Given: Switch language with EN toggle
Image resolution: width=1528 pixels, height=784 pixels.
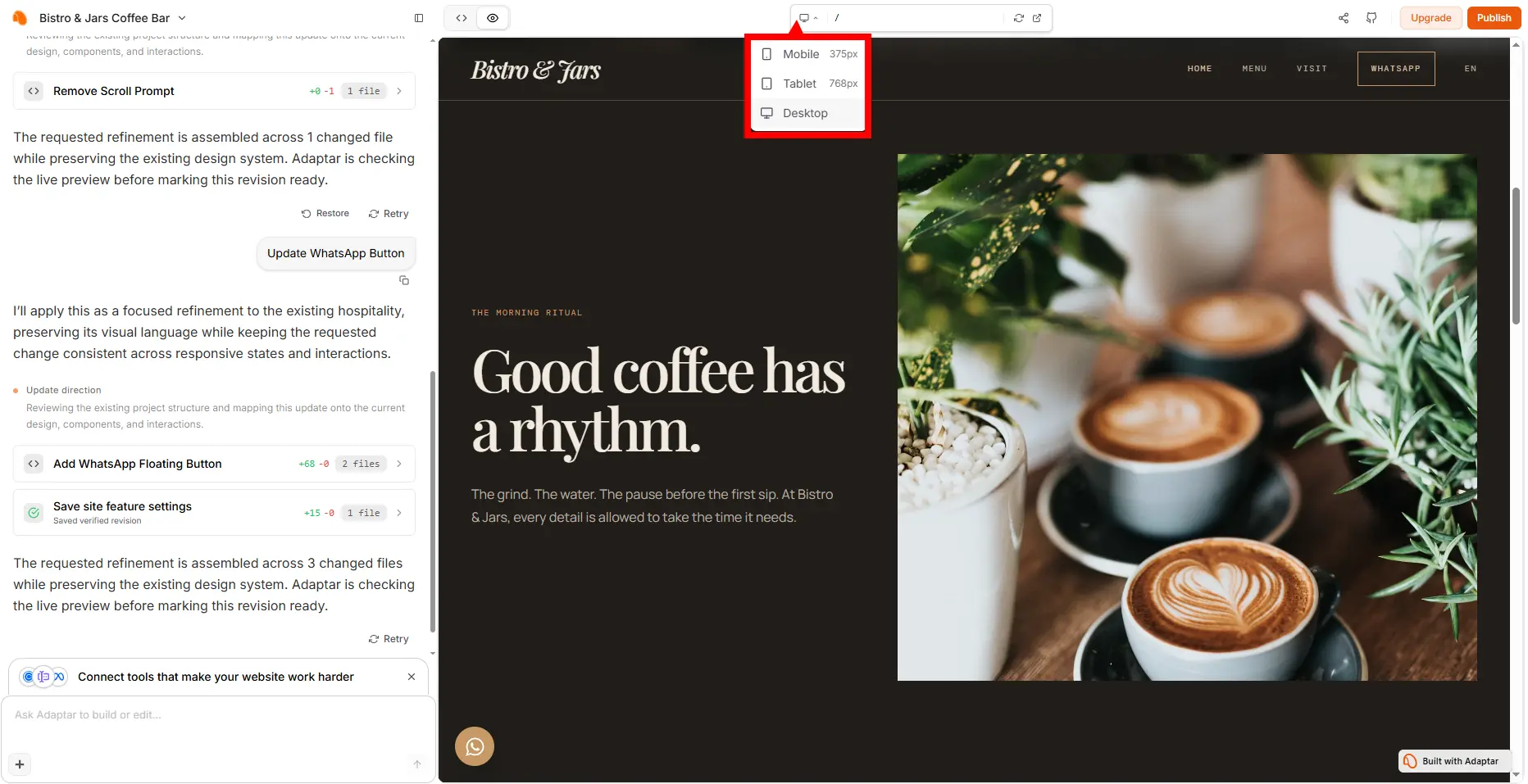Looking at the screenshot, I should pos(1471,69).
